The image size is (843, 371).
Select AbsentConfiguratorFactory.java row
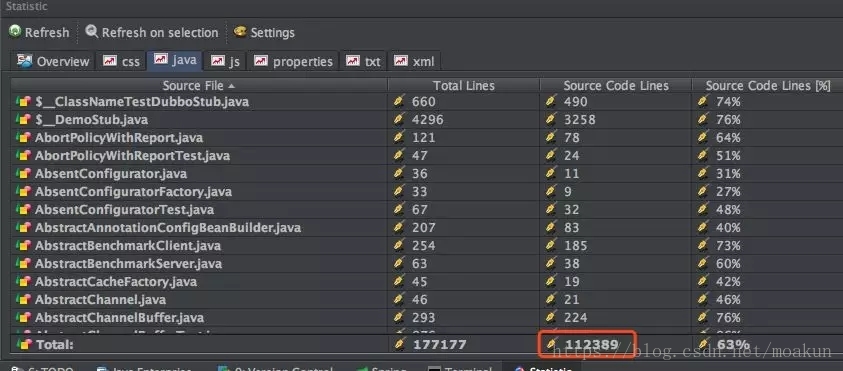427,191
